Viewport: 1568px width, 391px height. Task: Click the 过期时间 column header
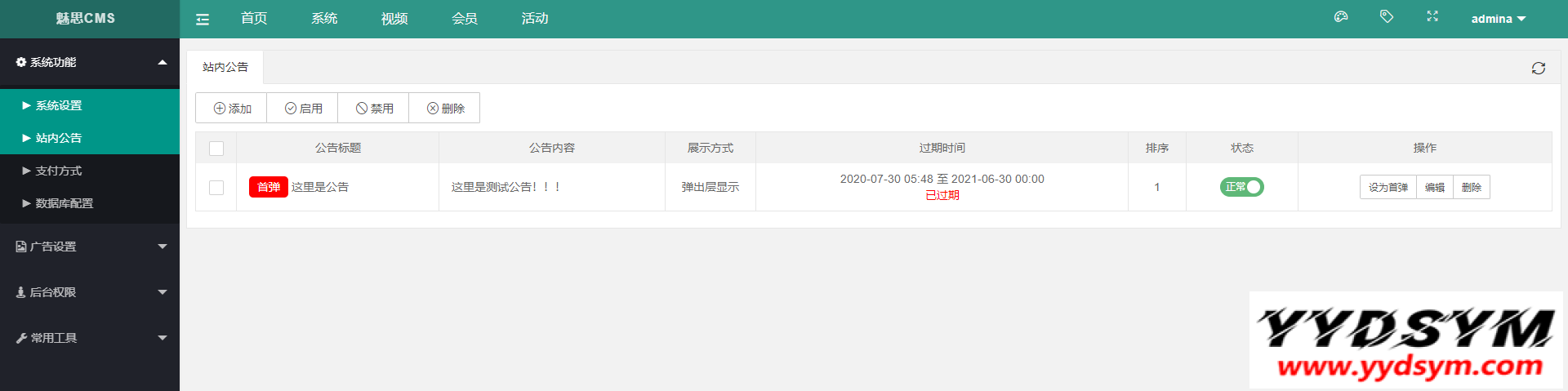click(x=942, y=148)
